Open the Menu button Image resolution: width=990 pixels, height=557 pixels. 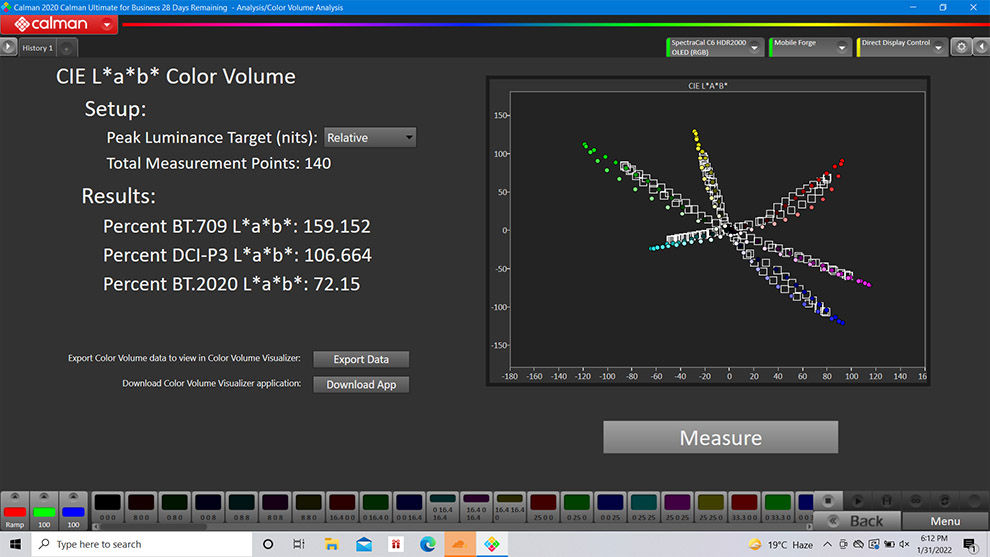point(945,521)
